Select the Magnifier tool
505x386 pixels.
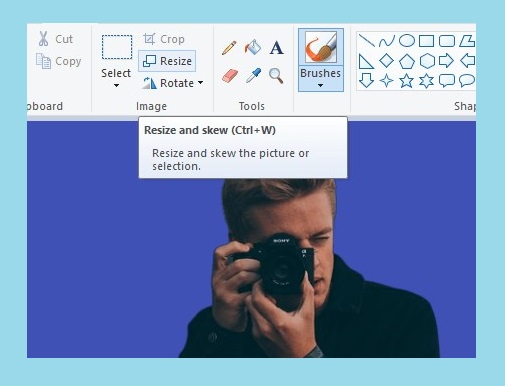point(276,76)
